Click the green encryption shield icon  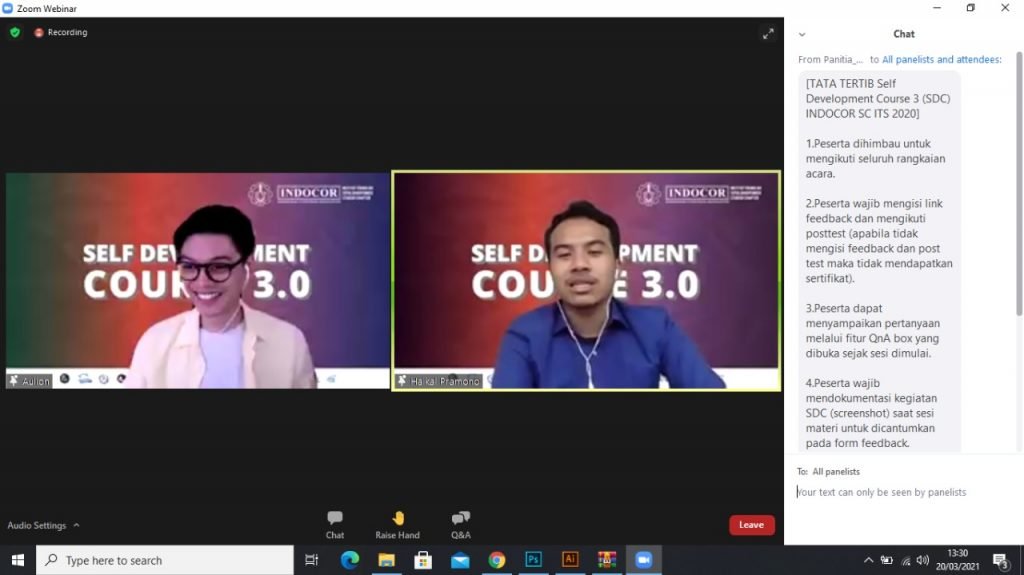(x=15, y=32)
